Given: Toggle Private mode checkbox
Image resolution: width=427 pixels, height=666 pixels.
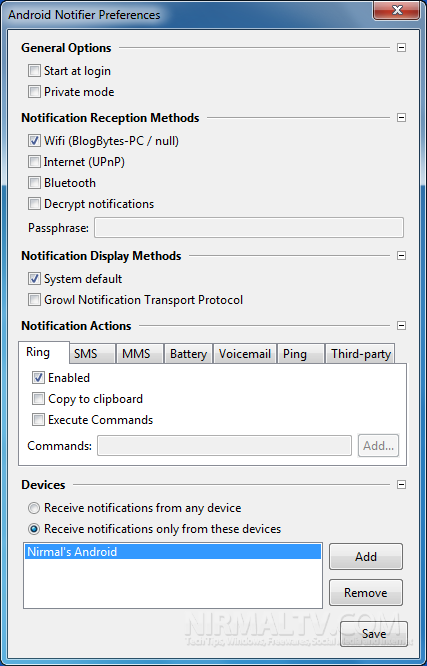Looking at the screenshot, I should coord(34,92).
